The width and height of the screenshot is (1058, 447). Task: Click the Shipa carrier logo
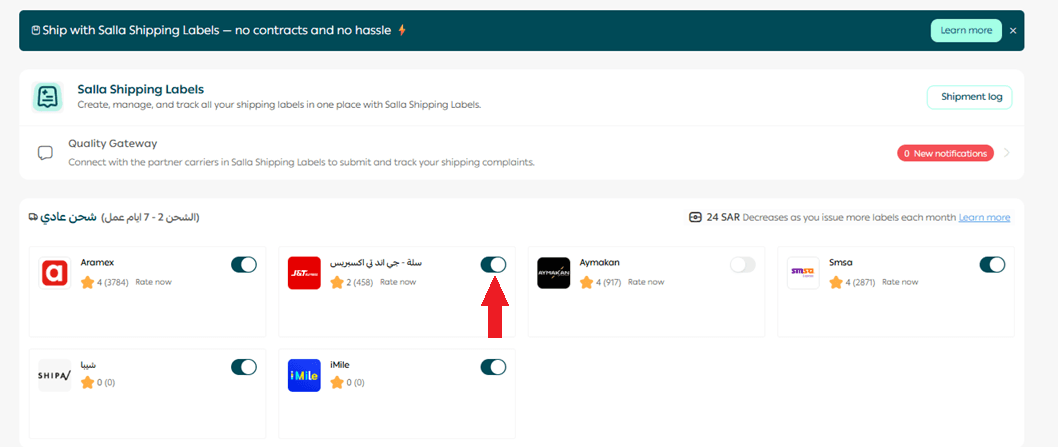pyautogui.click(x=55, y=375)
